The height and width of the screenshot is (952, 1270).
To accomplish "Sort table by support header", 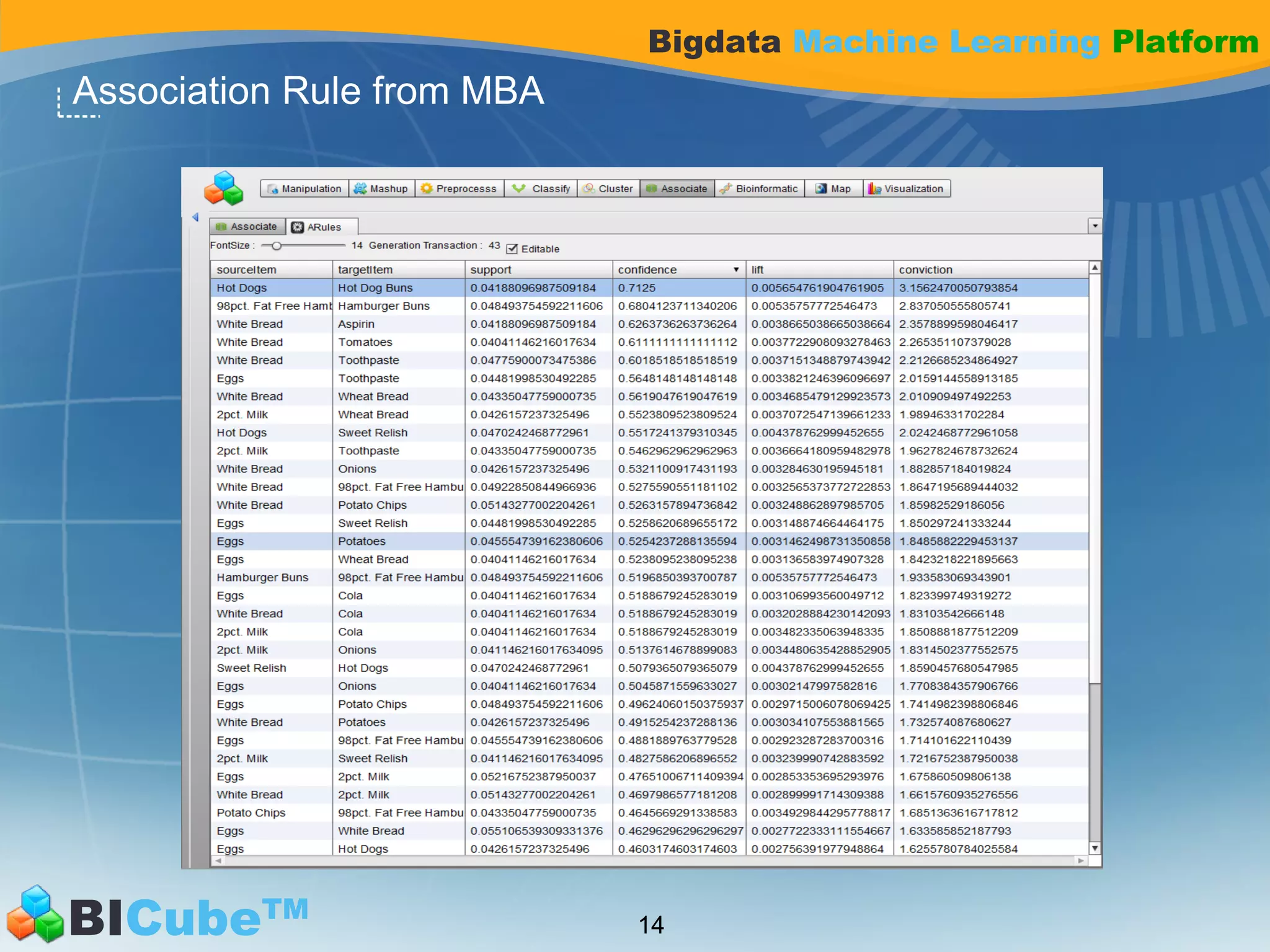I will pyautogui.click(x=538, y=270).
